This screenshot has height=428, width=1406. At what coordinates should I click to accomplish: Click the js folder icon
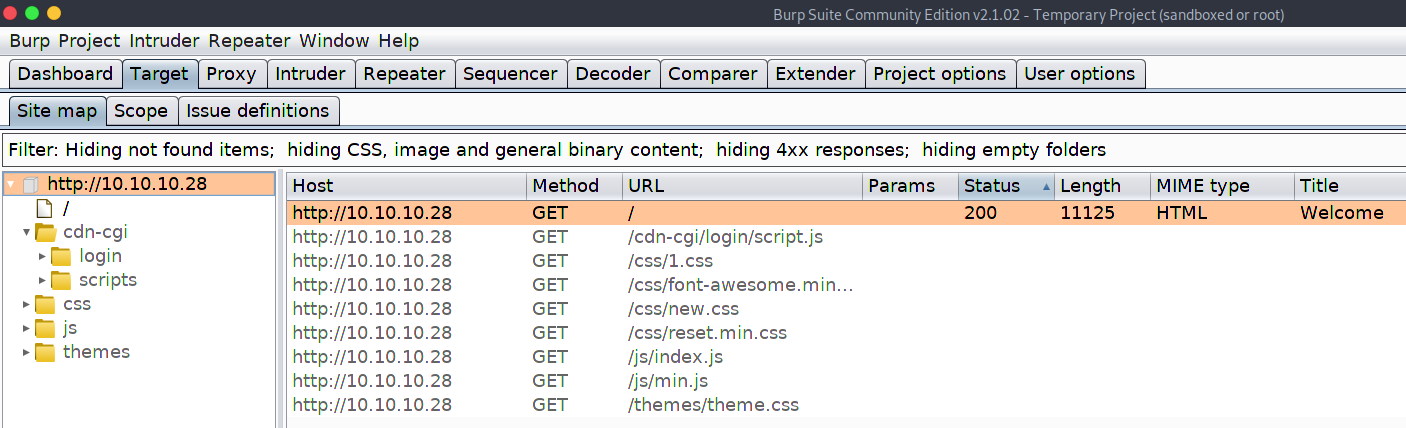(45, 328)
